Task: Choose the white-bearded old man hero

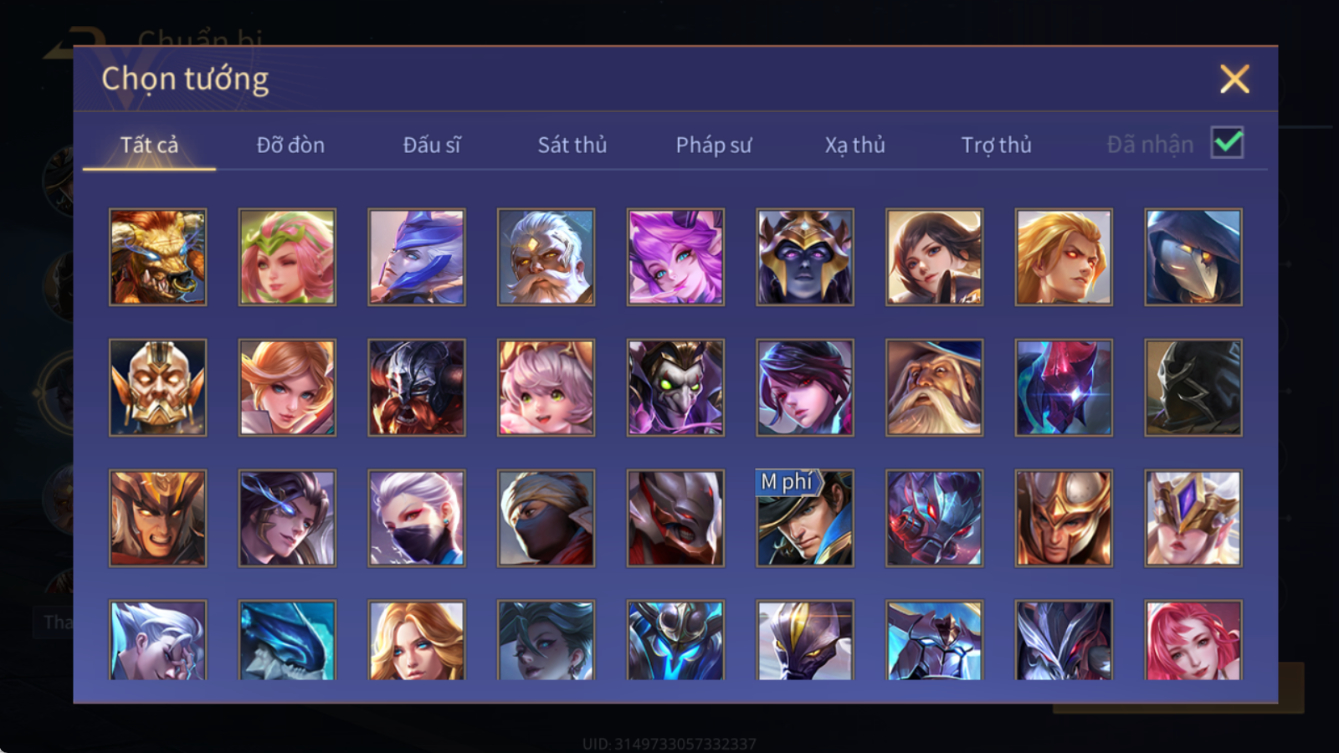Action: (546, 257)
